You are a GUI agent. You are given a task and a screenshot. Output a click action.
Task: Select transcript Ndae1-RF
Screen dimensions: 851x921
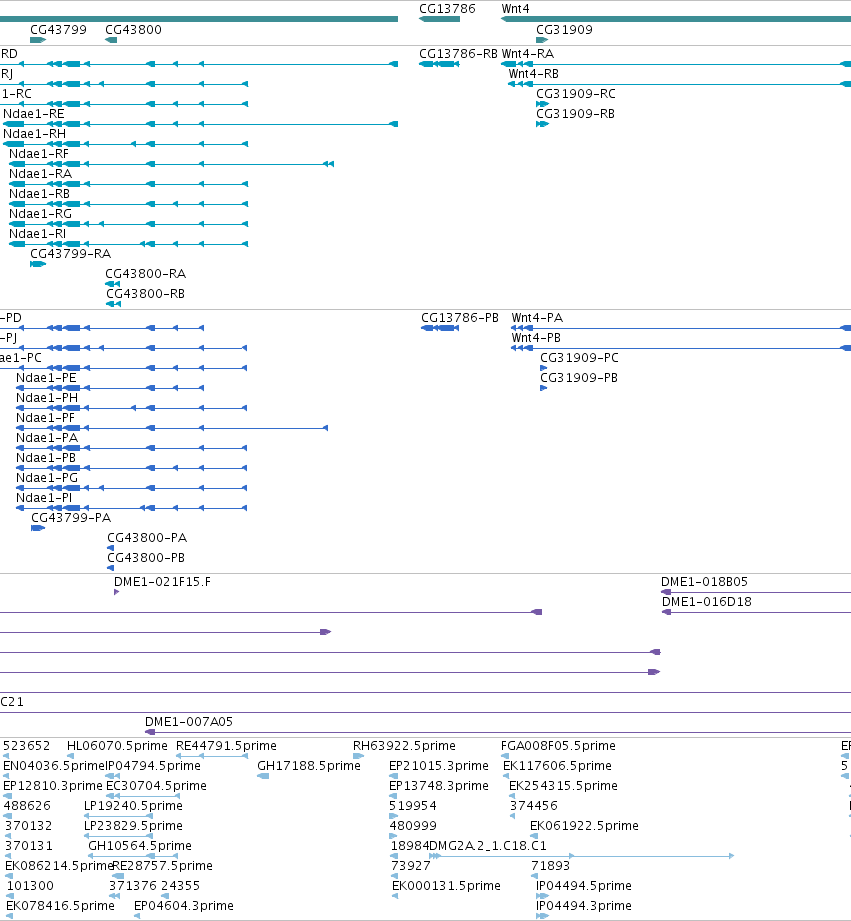click(x=39, y=154)
